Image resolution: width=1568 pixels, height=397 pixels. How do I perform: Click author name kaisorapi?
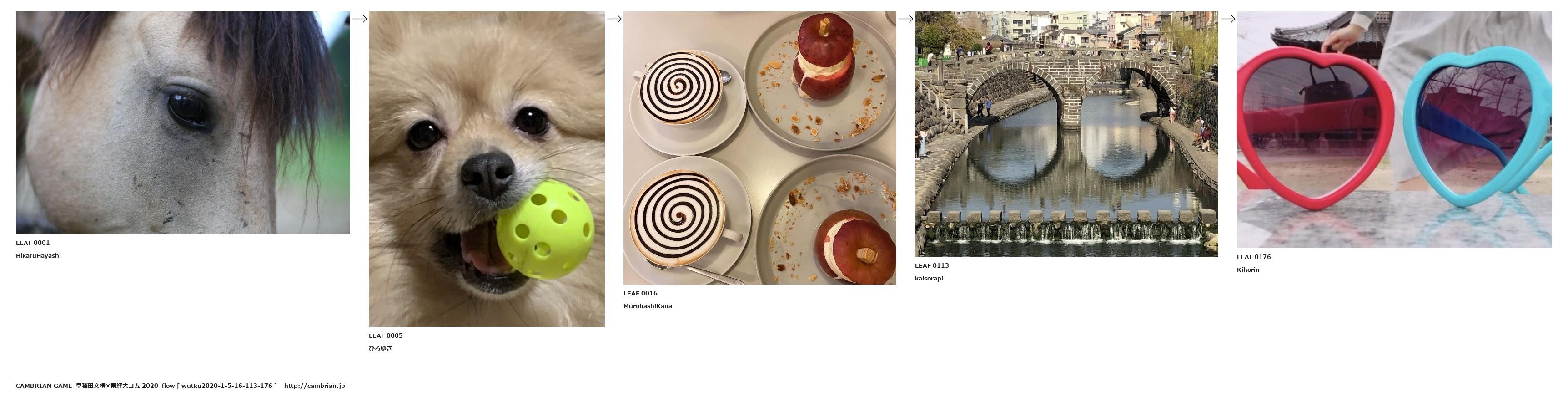(929, 278)
